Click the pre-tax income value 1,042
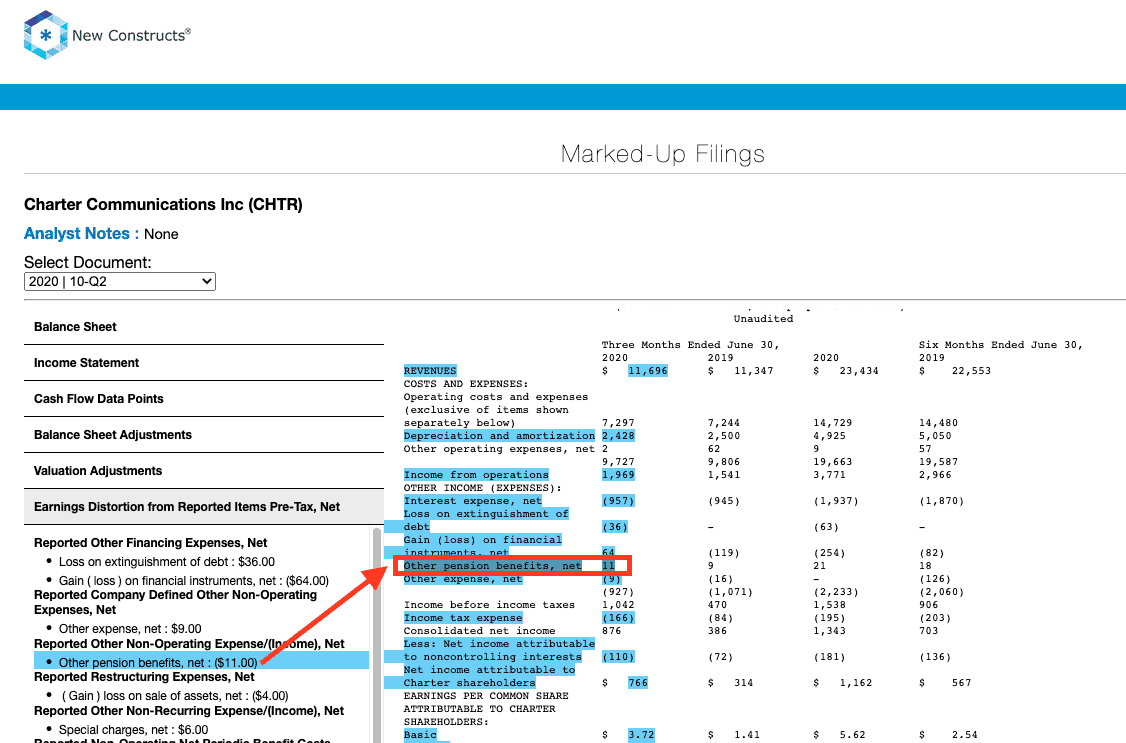Image resolution: width=1126 pixels, height=743 pixels. click(x=618, y=604)
